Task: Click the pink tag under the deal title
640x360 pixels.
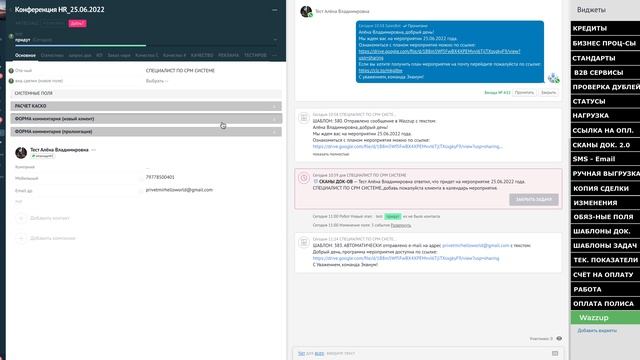Action: [77, 23]
